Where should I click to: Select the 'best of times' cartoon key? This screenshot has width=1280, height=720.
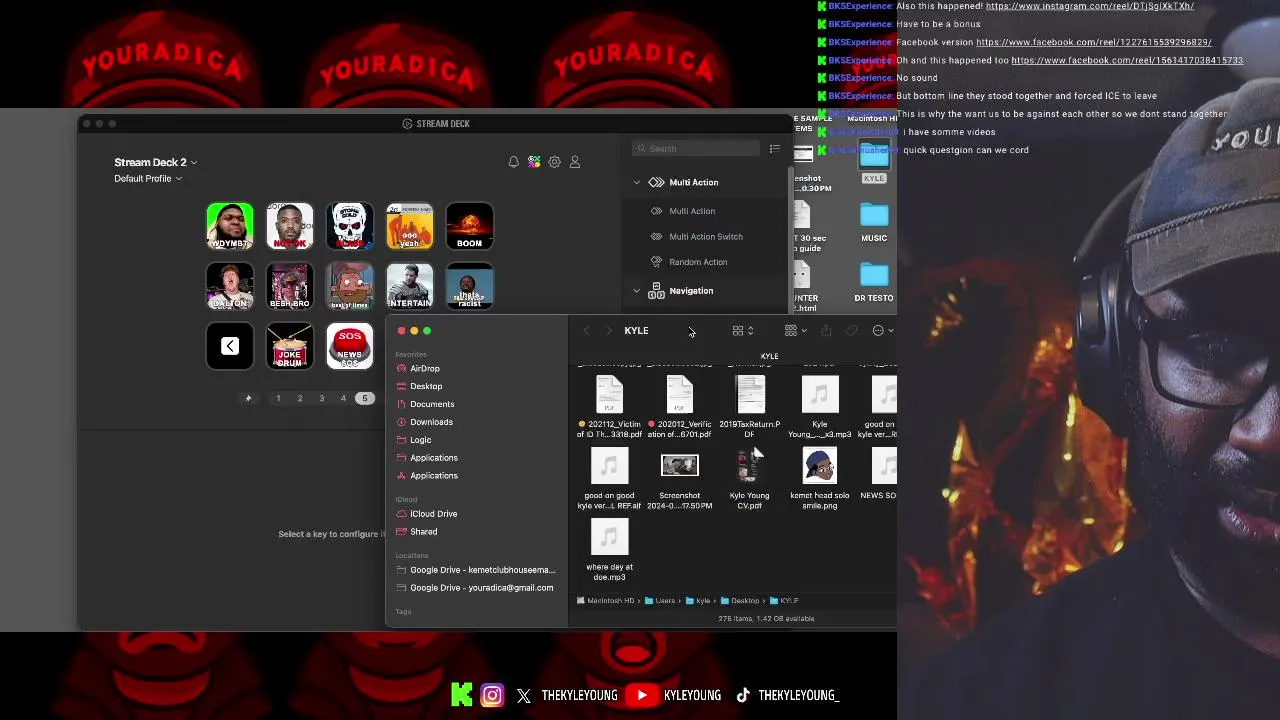350,286
